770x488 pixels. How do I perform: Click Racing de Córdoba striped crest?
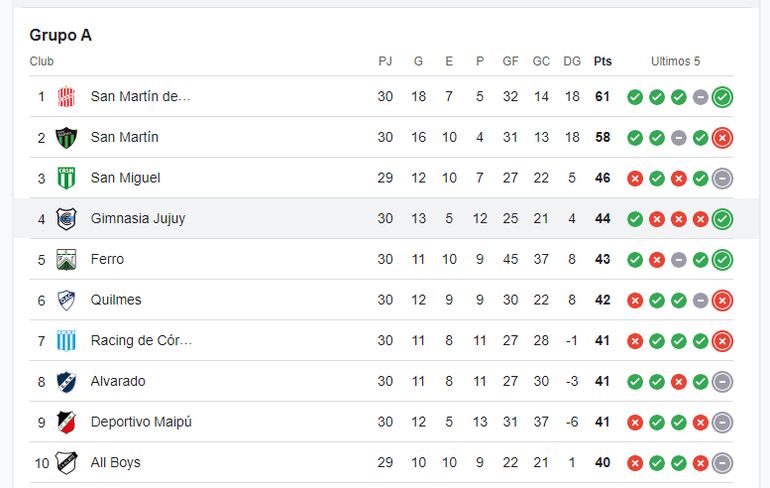pos(66,341)
